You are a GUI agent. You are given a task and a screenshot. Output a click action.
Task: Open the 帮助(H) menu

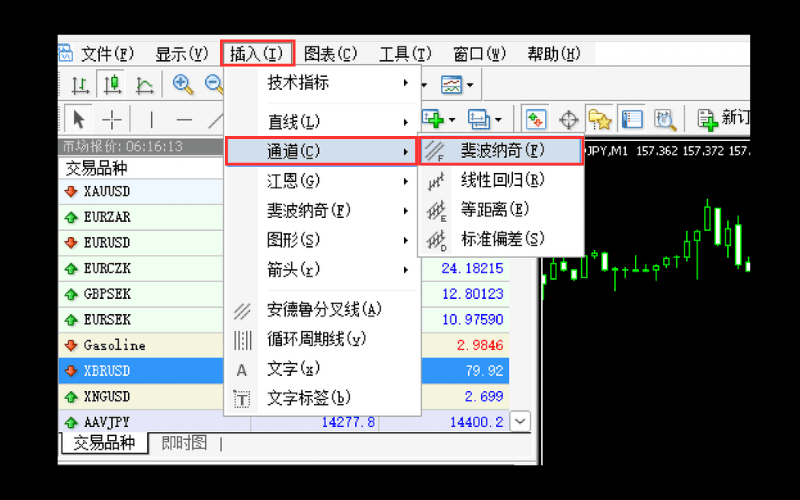coord(554,54)
